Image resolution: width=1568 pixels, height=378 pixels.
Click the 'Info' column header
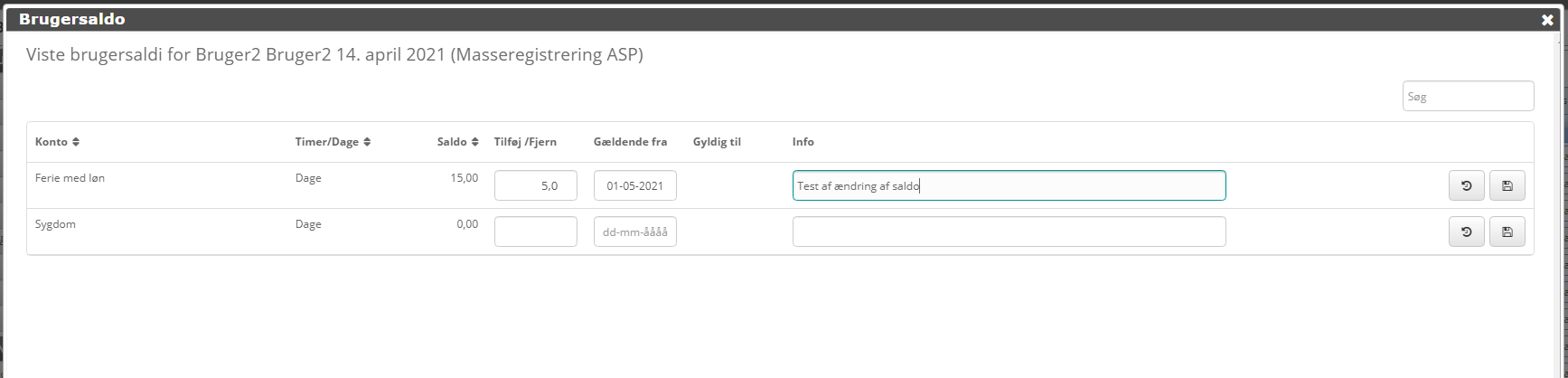coord(803,142)
